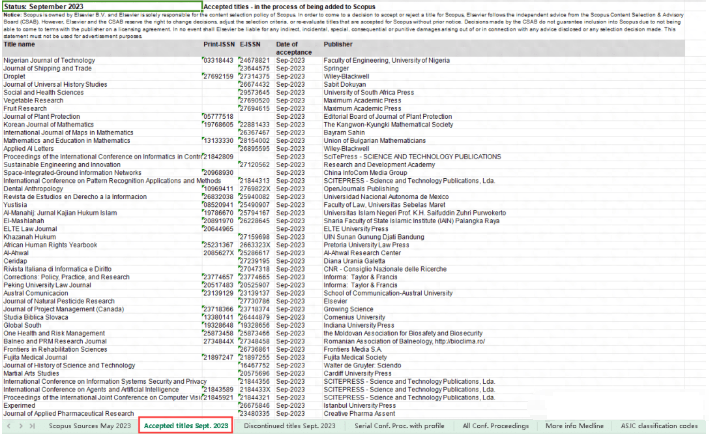Select publisher Elsevier cell
The height and width of the screenshot is (434, 709).
click(x=335, y=302)
